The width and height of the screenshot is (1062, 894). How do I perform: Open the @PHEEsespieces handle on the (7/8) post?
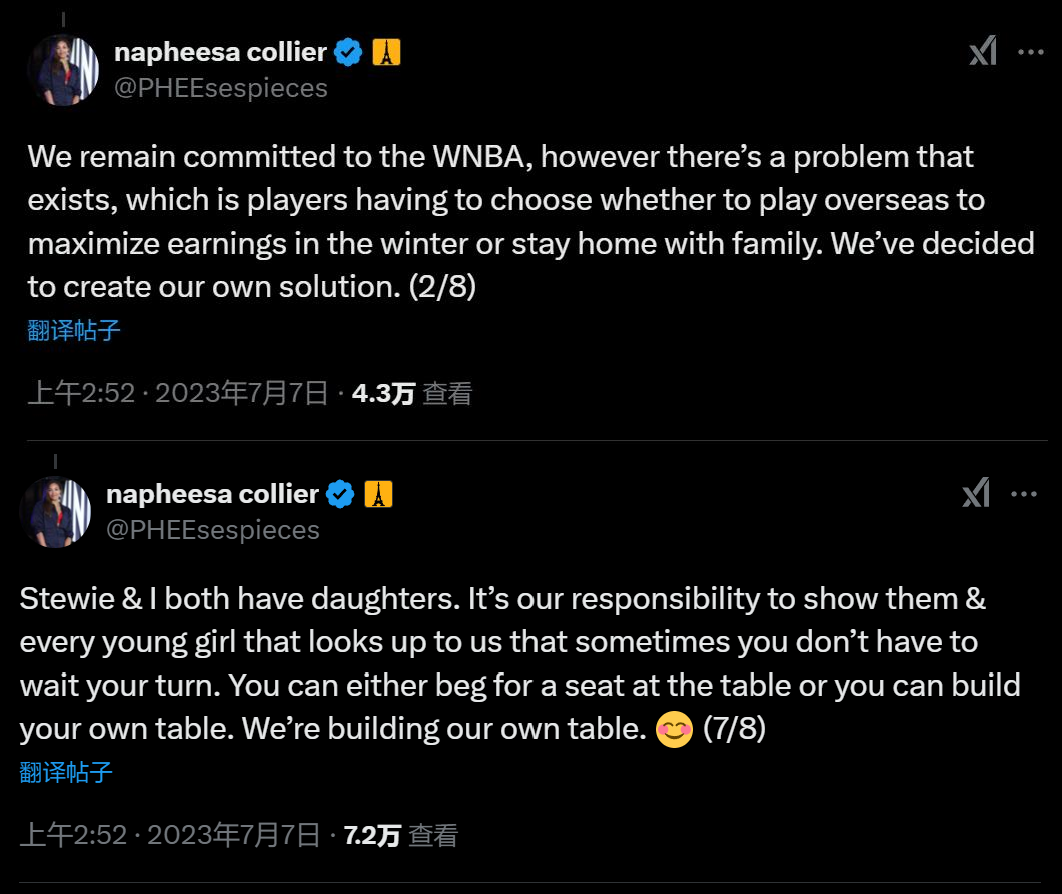click(x=213, y=529)
